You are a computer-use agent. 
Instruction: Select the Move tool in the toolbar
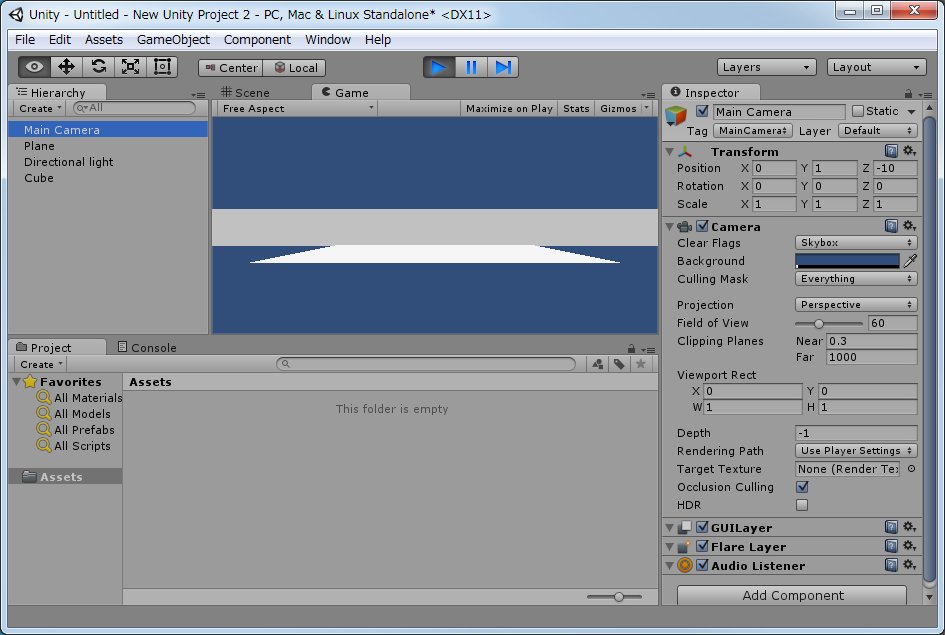(x=67, y=67)
